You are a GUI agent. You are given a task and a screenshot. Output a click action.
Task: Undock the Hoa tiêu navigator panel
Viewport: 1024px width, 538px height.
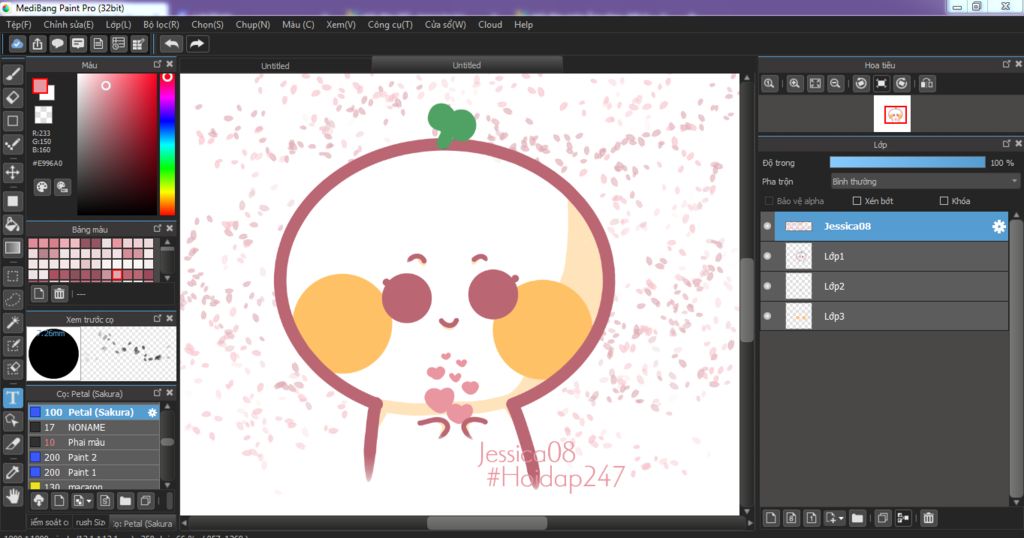coord(1006,64)
